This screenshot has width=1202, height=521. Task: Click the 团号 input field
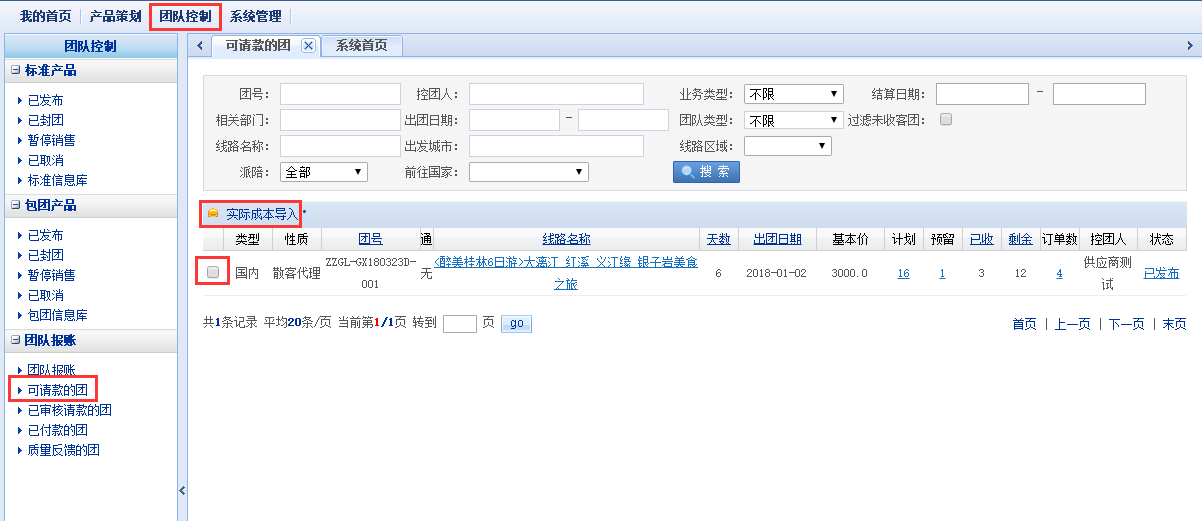(x=340, y=94)
